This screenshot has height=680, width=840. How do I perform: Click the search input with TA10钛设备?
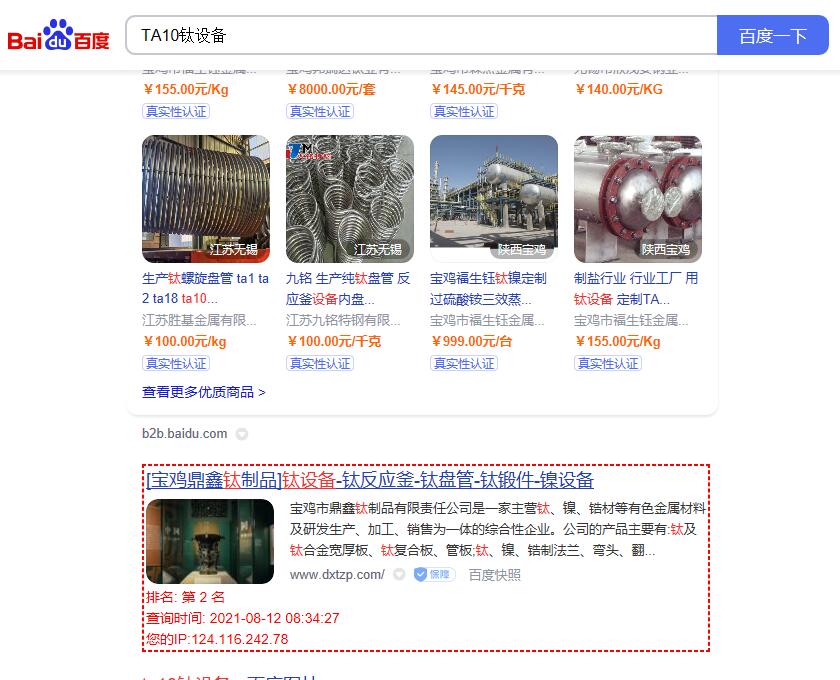[421, 35]
